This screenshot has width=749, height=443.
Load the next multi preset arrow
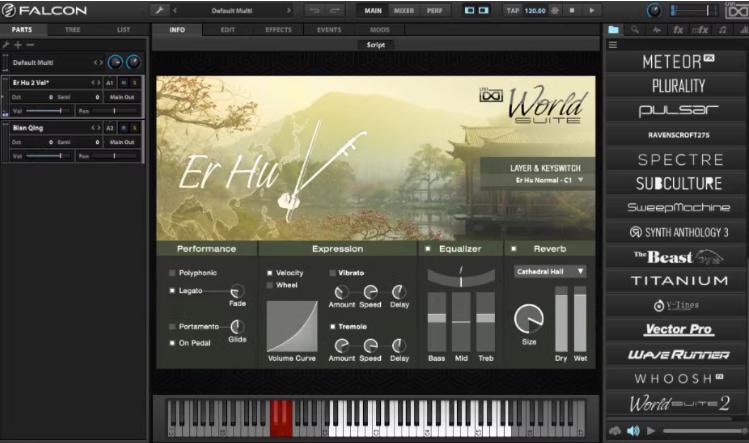click(289, 11)
